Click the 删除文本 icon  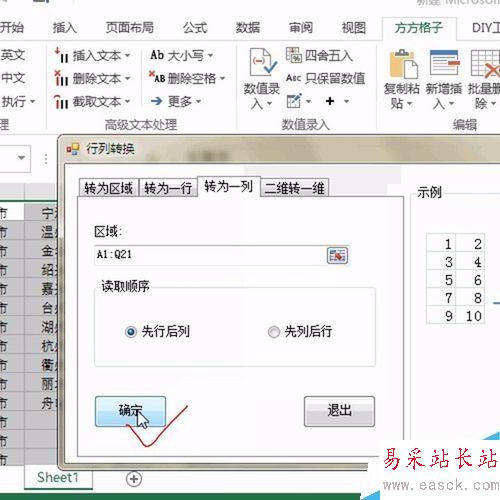click(61, 79)
